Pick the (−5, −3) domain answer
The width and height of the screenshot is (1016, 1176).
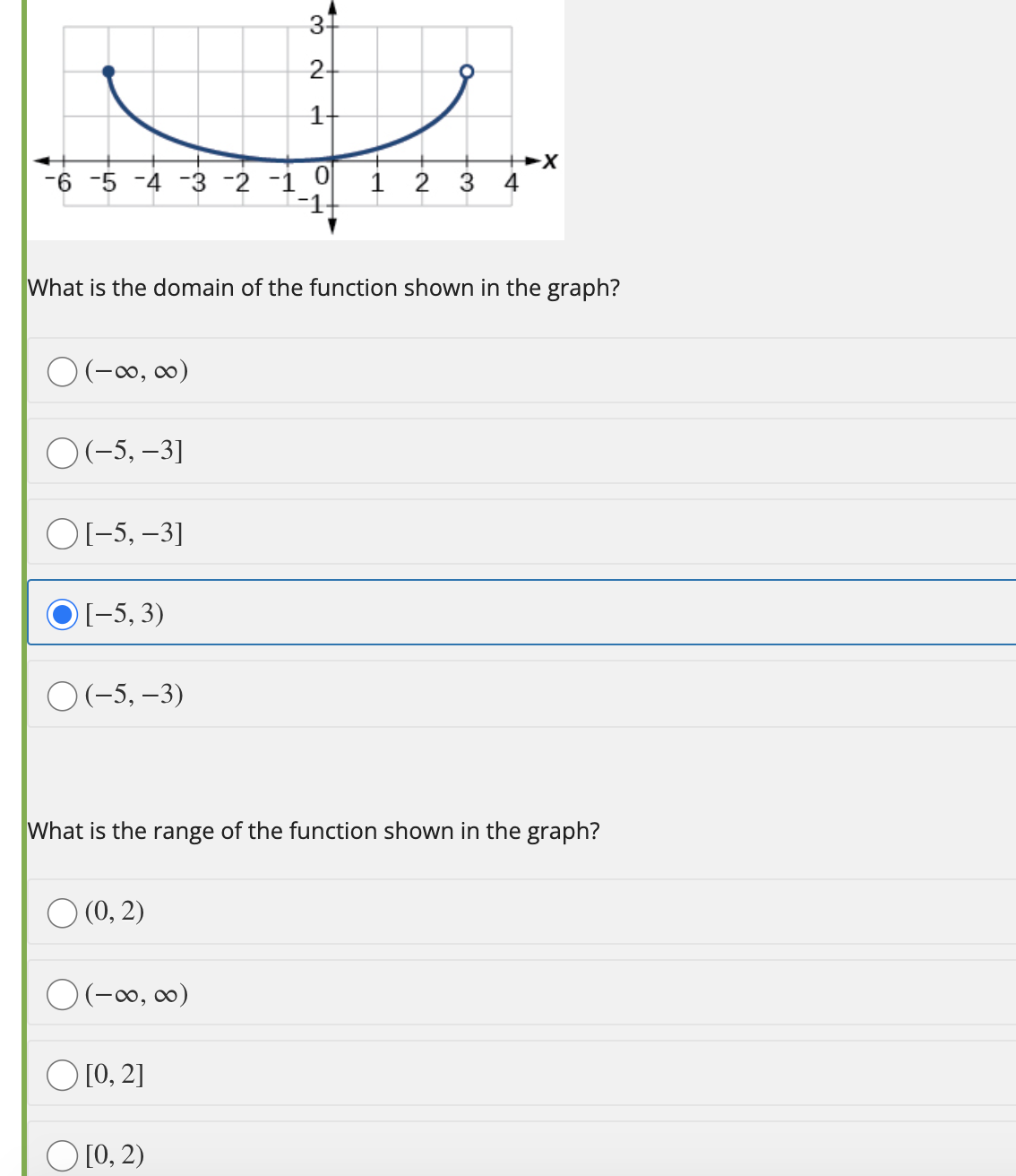(62, 696)
